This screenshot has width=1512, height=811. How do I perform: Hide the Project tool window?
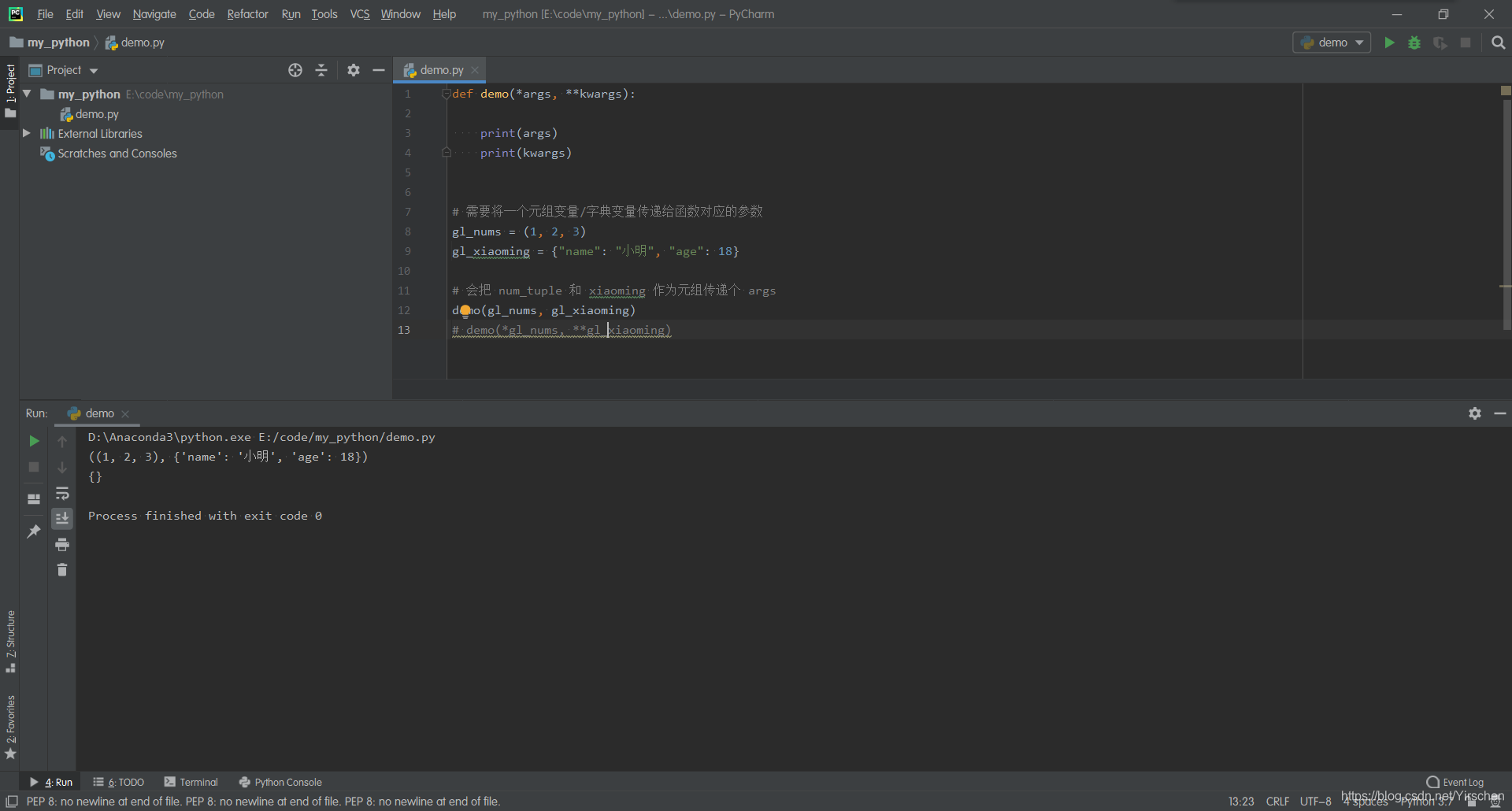[x=379, y=70]
